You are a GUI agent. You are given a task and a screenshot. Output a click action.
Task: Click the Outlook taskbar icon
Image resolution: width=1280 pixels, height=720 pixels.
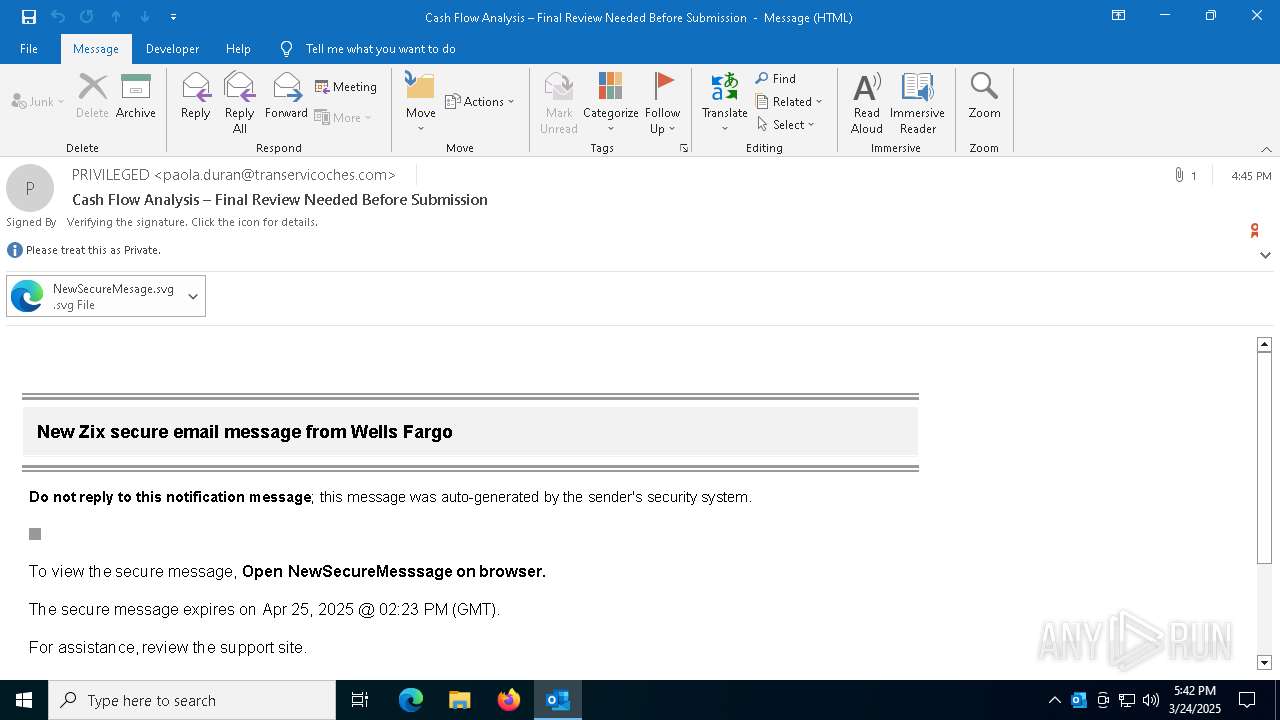558,700
